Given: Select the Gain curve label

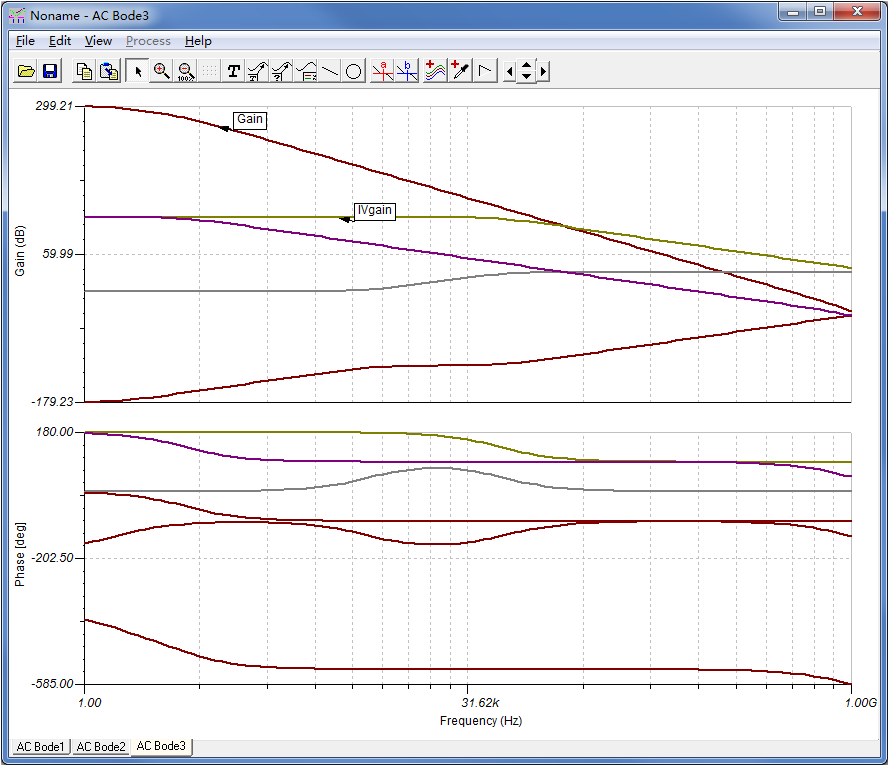Looking at the screenshot, I should [x=249, y=119].
